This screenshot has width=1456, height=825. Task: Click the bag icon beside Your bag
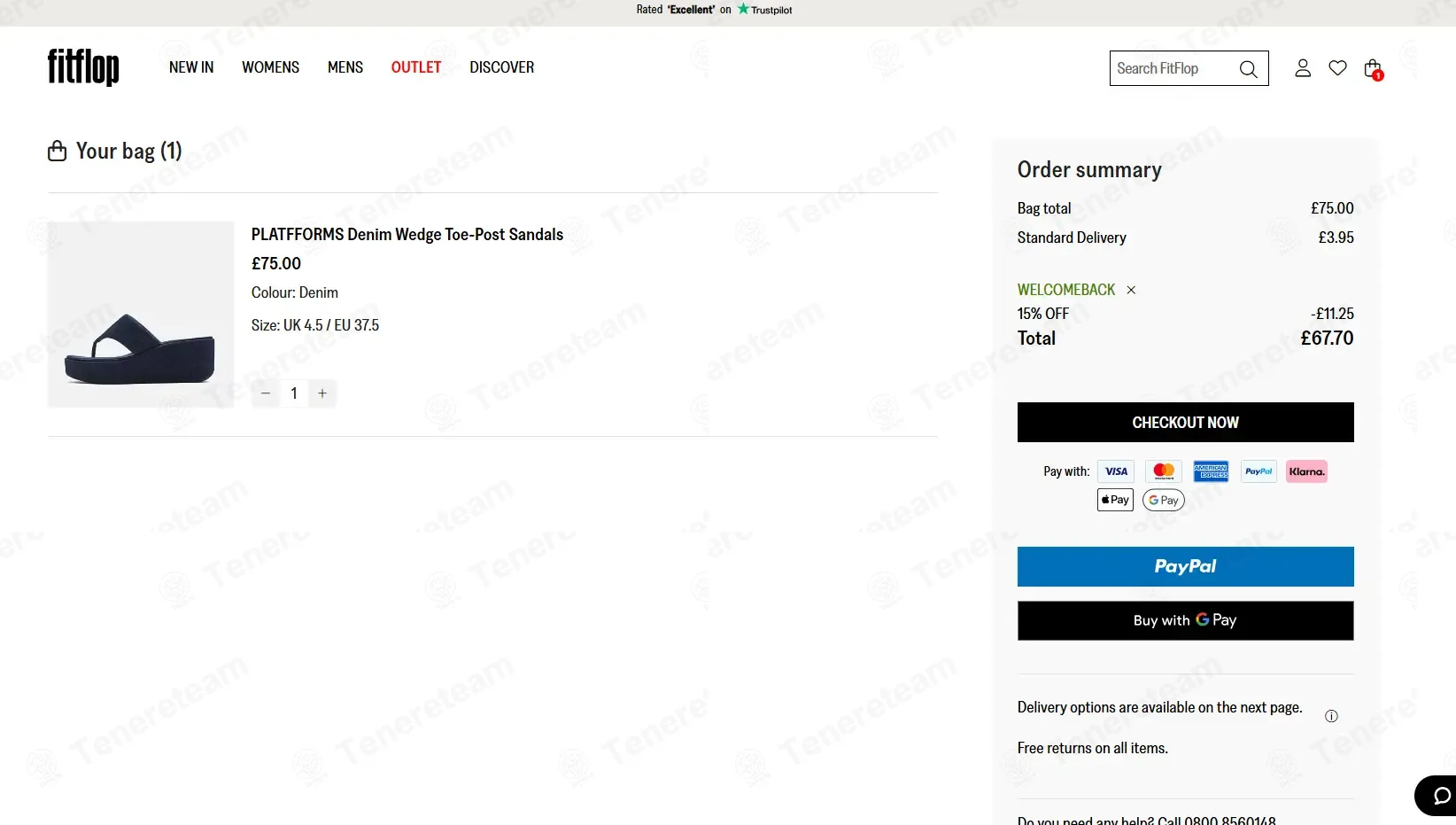[57, 151]
